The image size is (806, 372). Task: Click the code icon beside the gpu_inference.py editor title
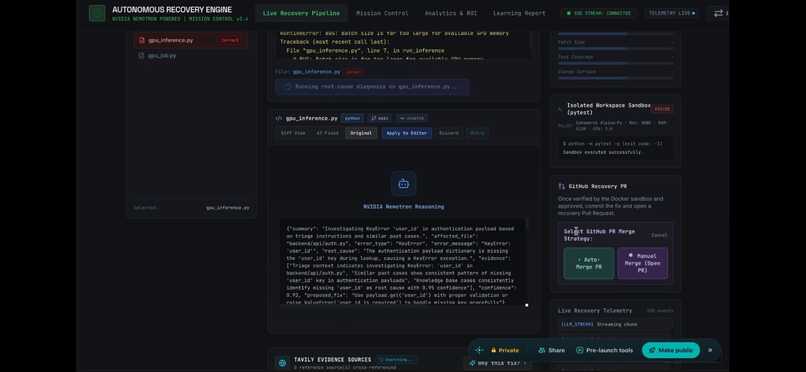pyautogui.click(x=279, y=118)
